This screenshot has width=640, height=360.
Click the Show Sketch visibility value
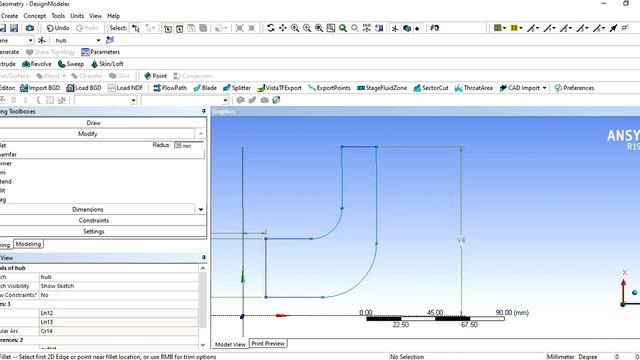pyautogui.click(x=118, y=286)
